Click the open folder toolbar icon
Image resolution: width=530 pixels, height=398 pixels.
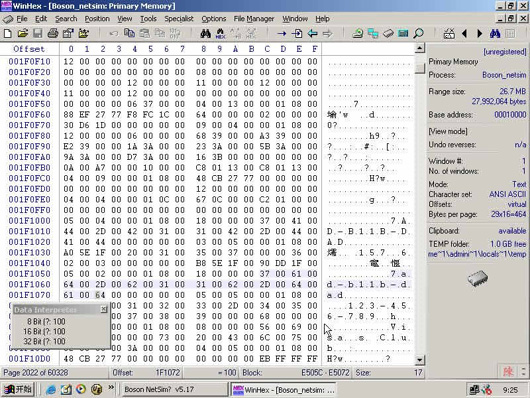[x=83, y=33]
